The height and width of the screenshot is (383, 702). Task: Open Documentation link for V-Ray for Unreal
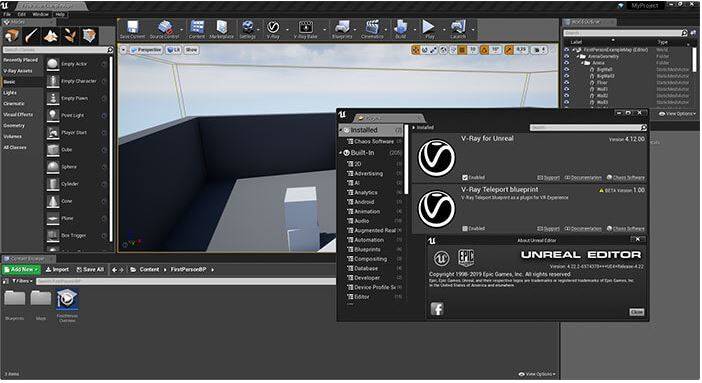click(x=583, y=177)
